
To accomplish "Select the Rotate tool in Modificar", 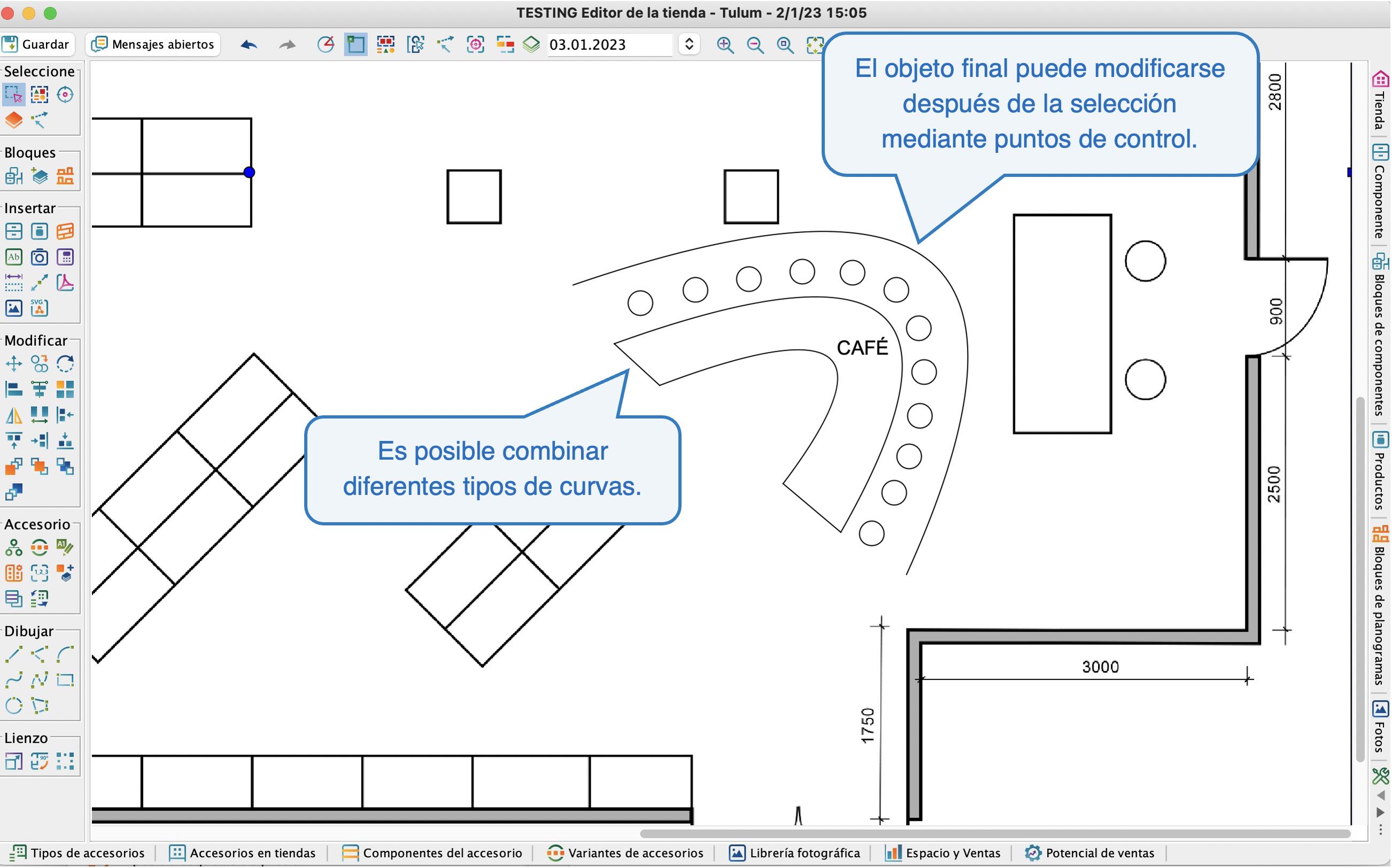I will tap(65, 364).
